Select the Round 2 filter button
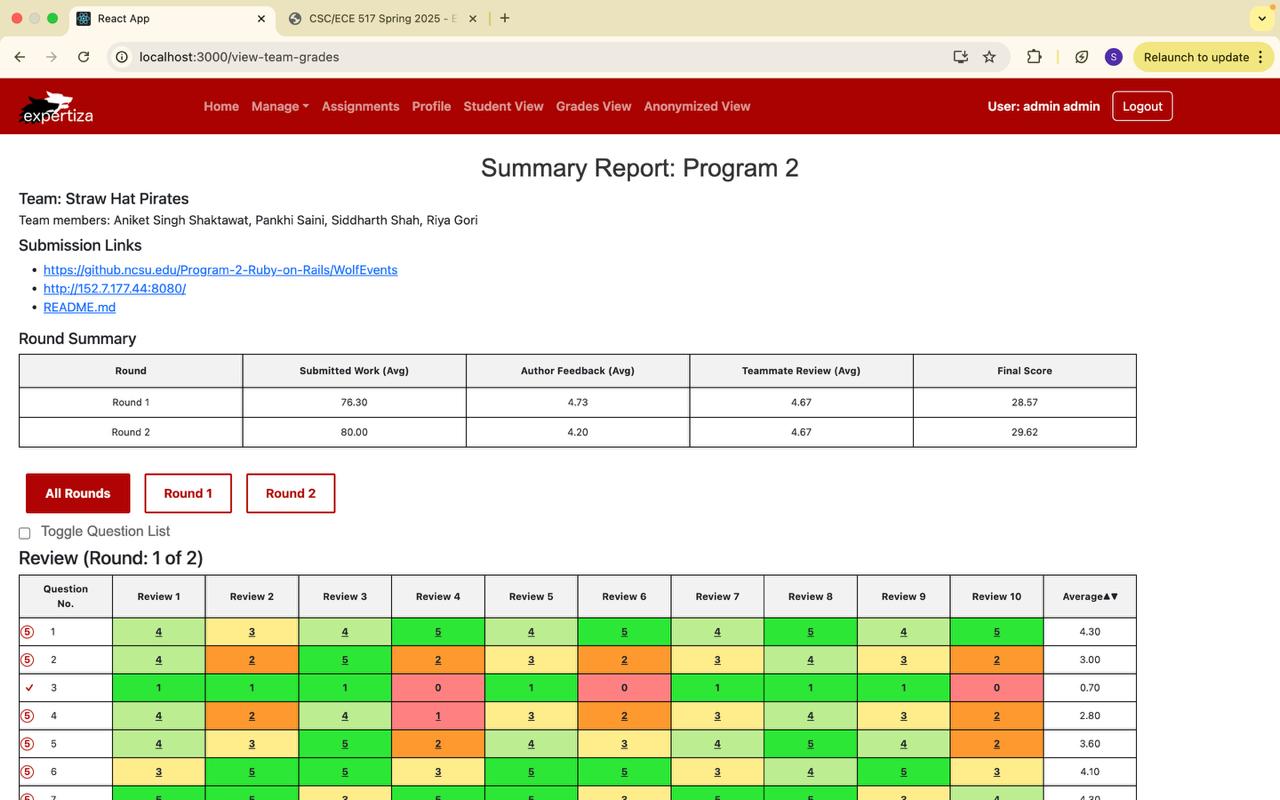Screen dimensions: 1280x800 (x=290, y=493)
